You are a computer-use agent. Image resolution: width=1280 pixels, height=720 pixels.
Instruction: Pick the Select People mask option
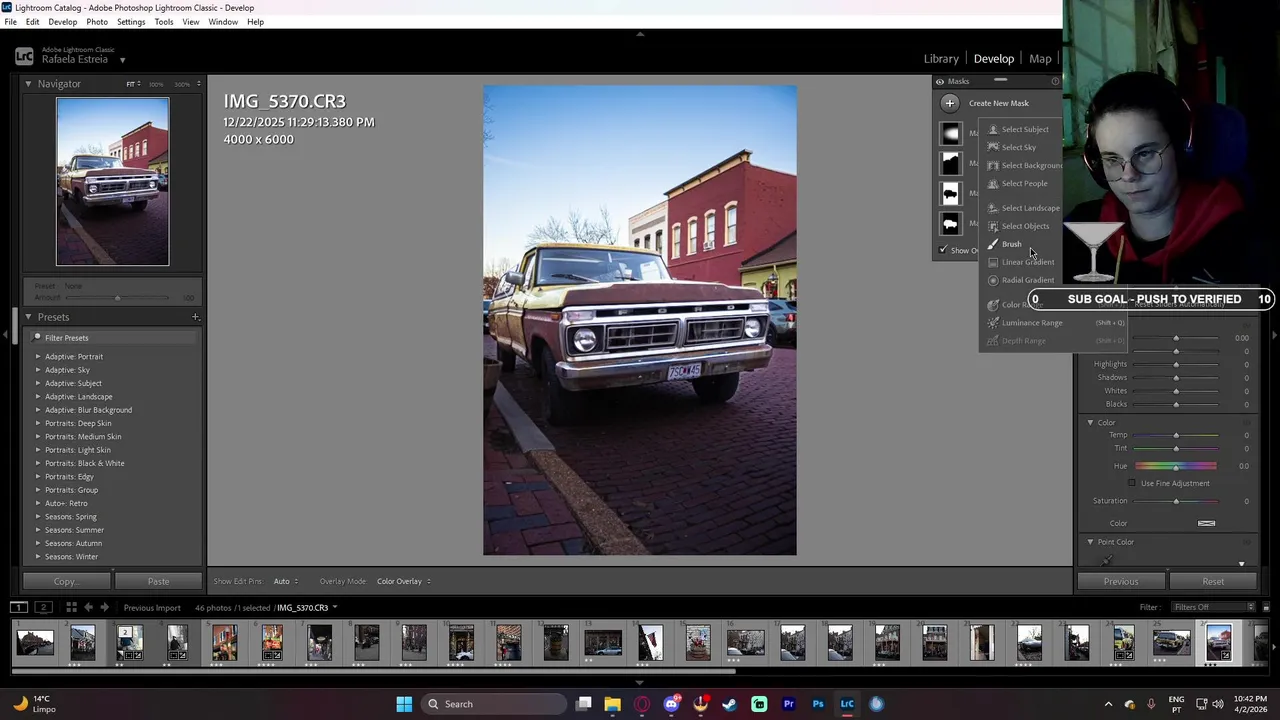click(x=1018, y=183)
